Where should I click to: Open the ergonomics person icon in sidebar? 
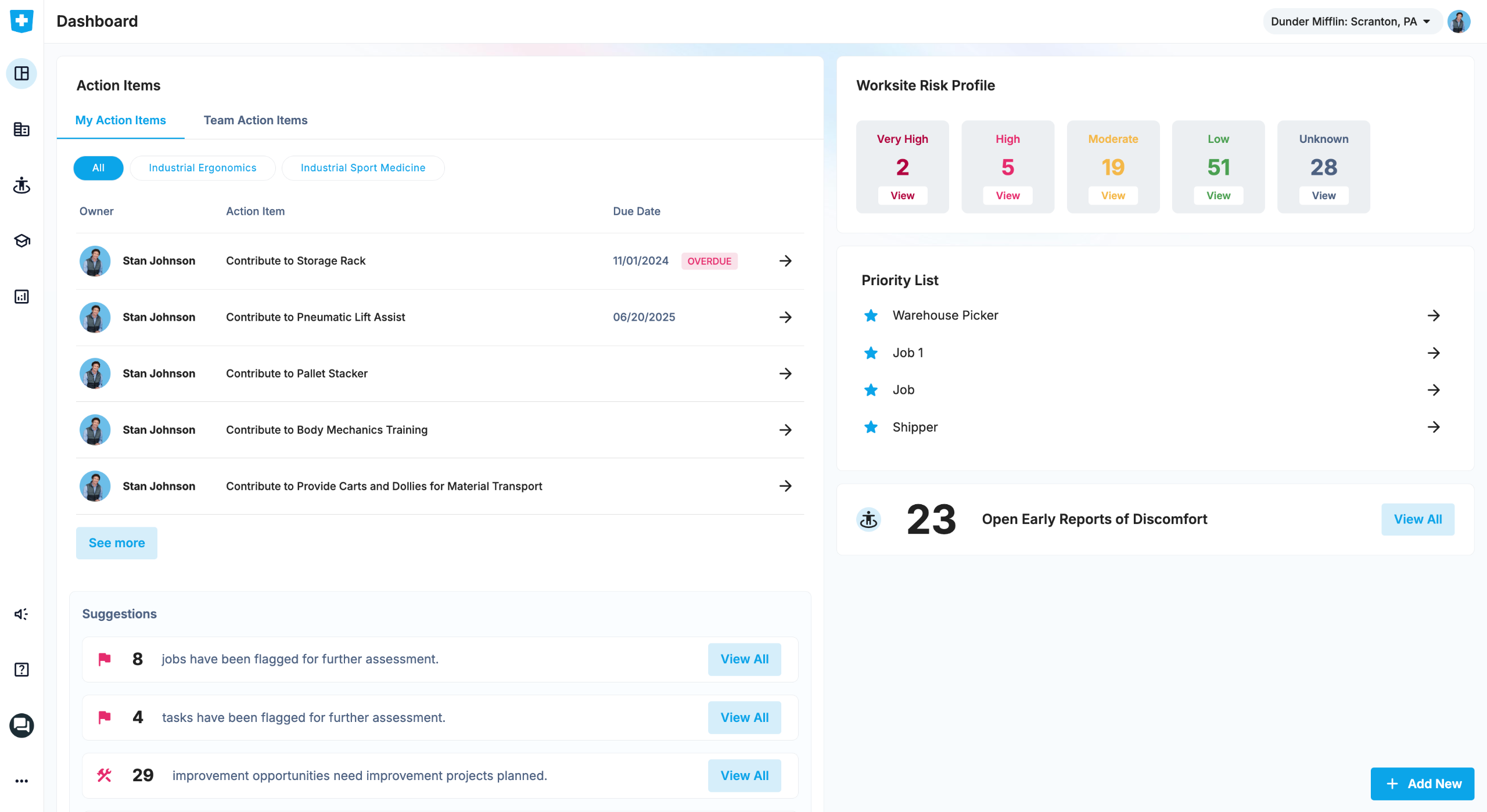(x=21, y=185)
